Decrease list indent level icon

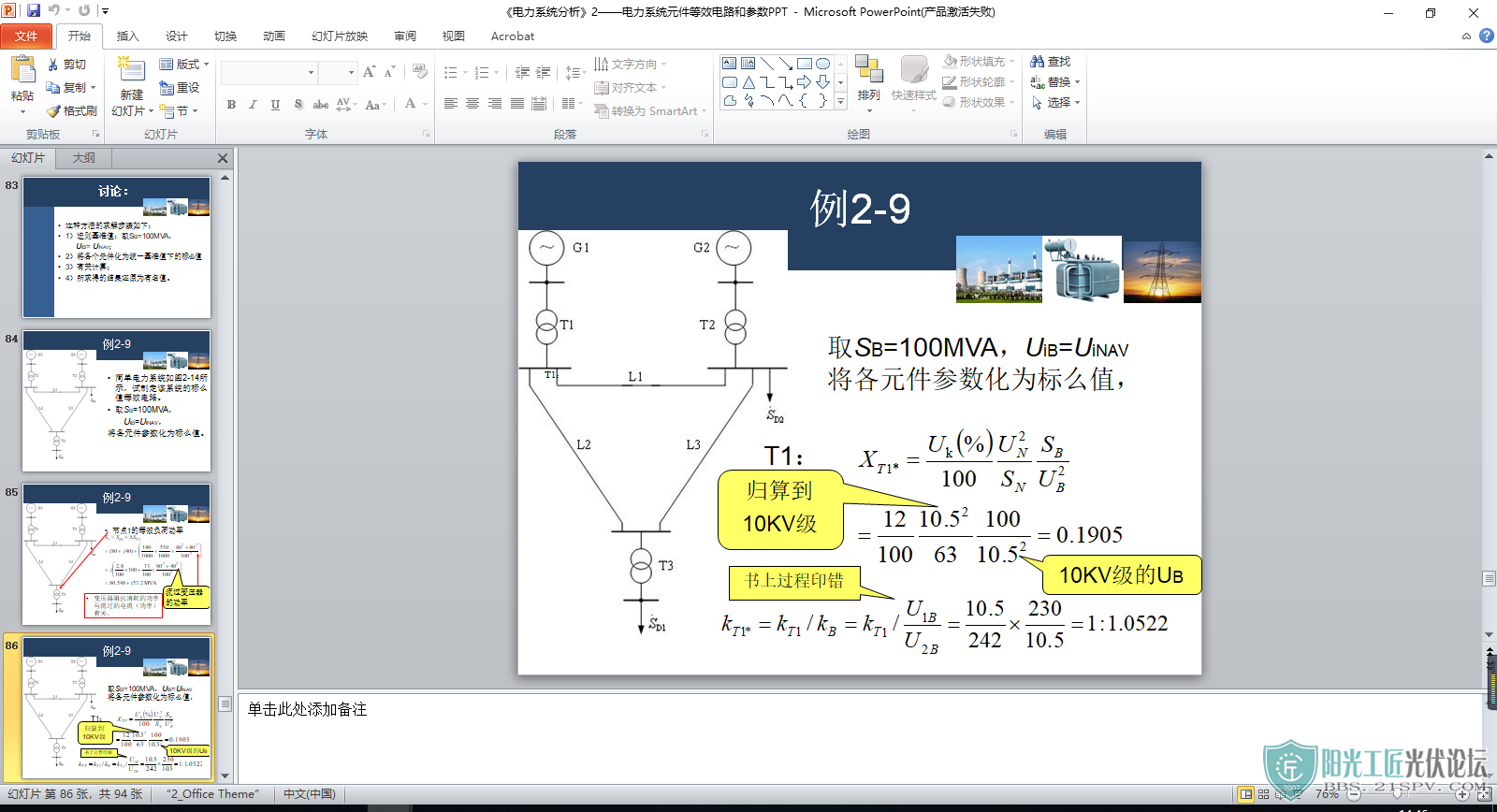(522, 72)
